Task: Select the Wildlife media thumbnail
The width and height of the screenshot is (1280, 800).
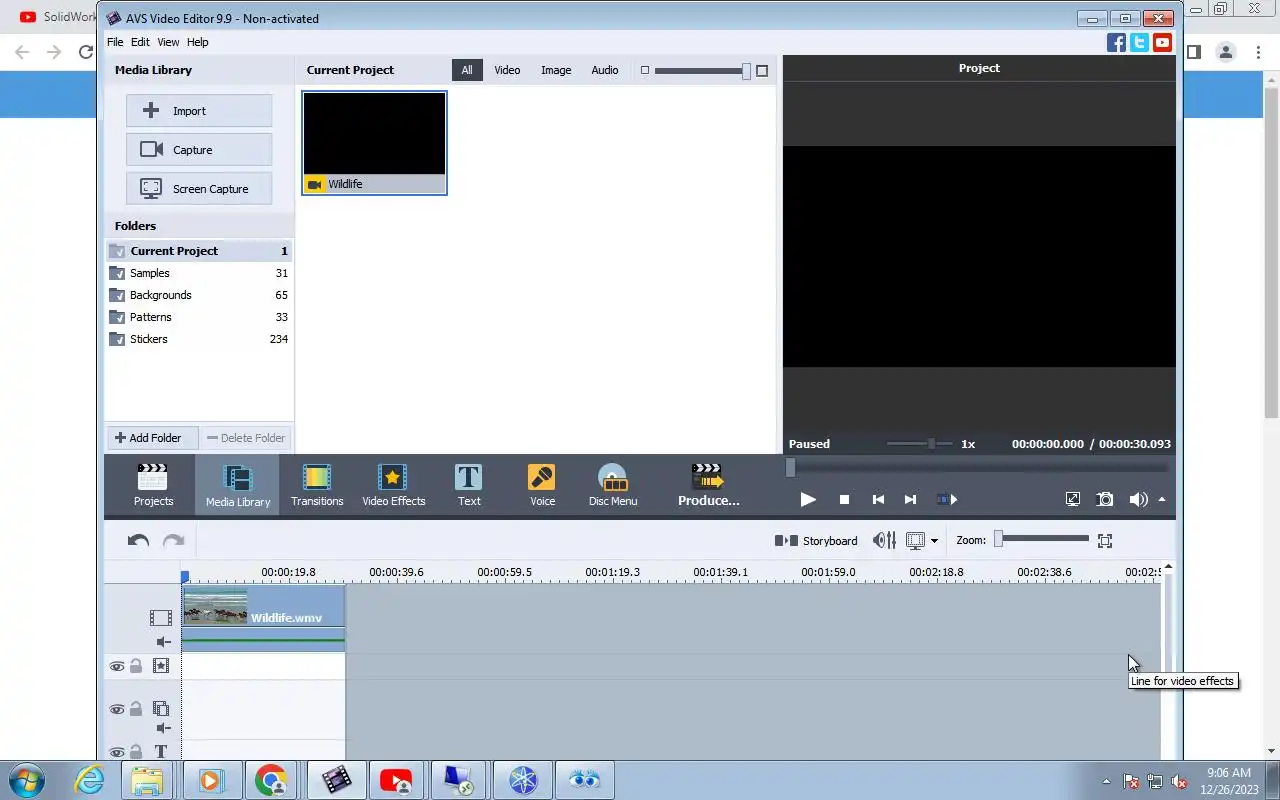Action: (374, 142)
